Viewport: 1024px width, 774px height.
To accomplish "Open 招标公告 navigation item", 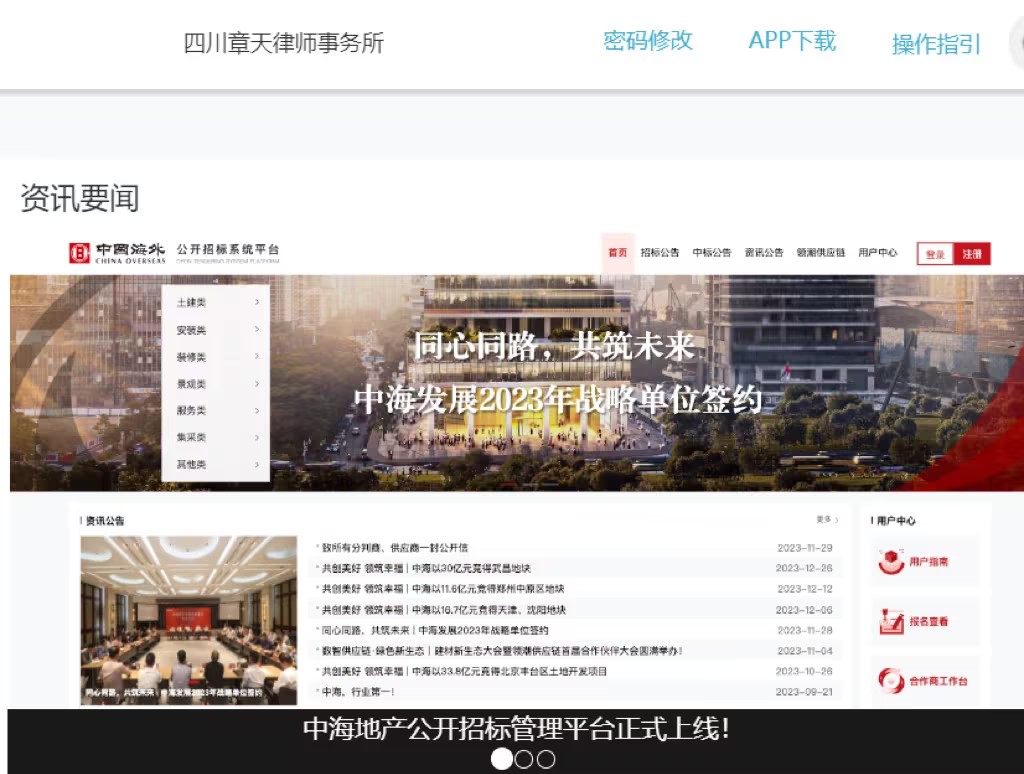I will pyautogui.click(x=660, y=253).
